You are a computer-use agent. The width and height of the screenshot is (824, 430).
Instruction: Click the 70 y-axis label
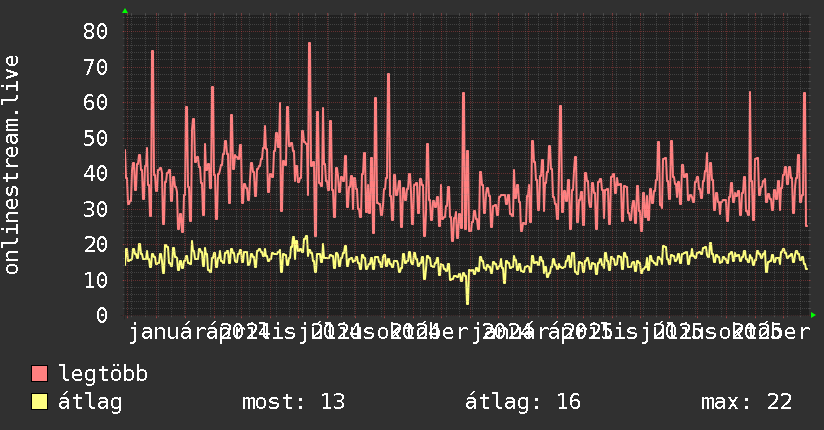tap(95, 67)
